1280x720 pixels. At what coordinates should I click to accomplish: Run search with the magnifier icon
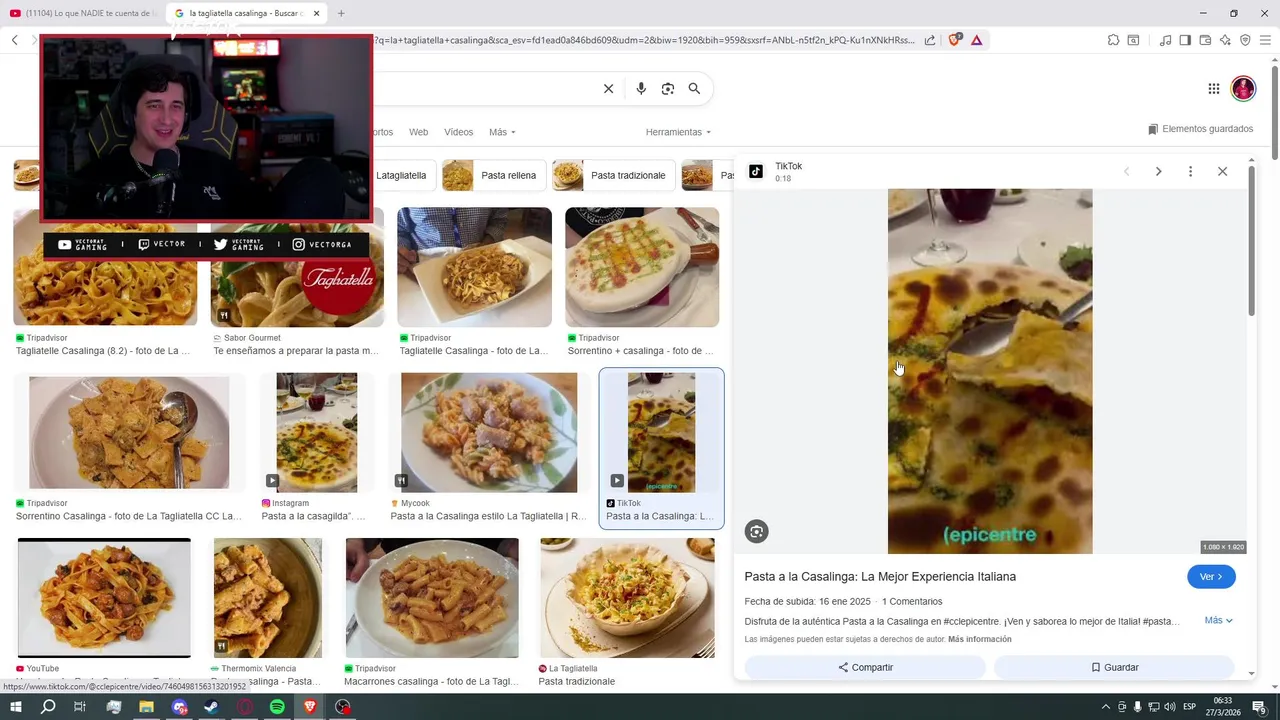click(694, 89)
